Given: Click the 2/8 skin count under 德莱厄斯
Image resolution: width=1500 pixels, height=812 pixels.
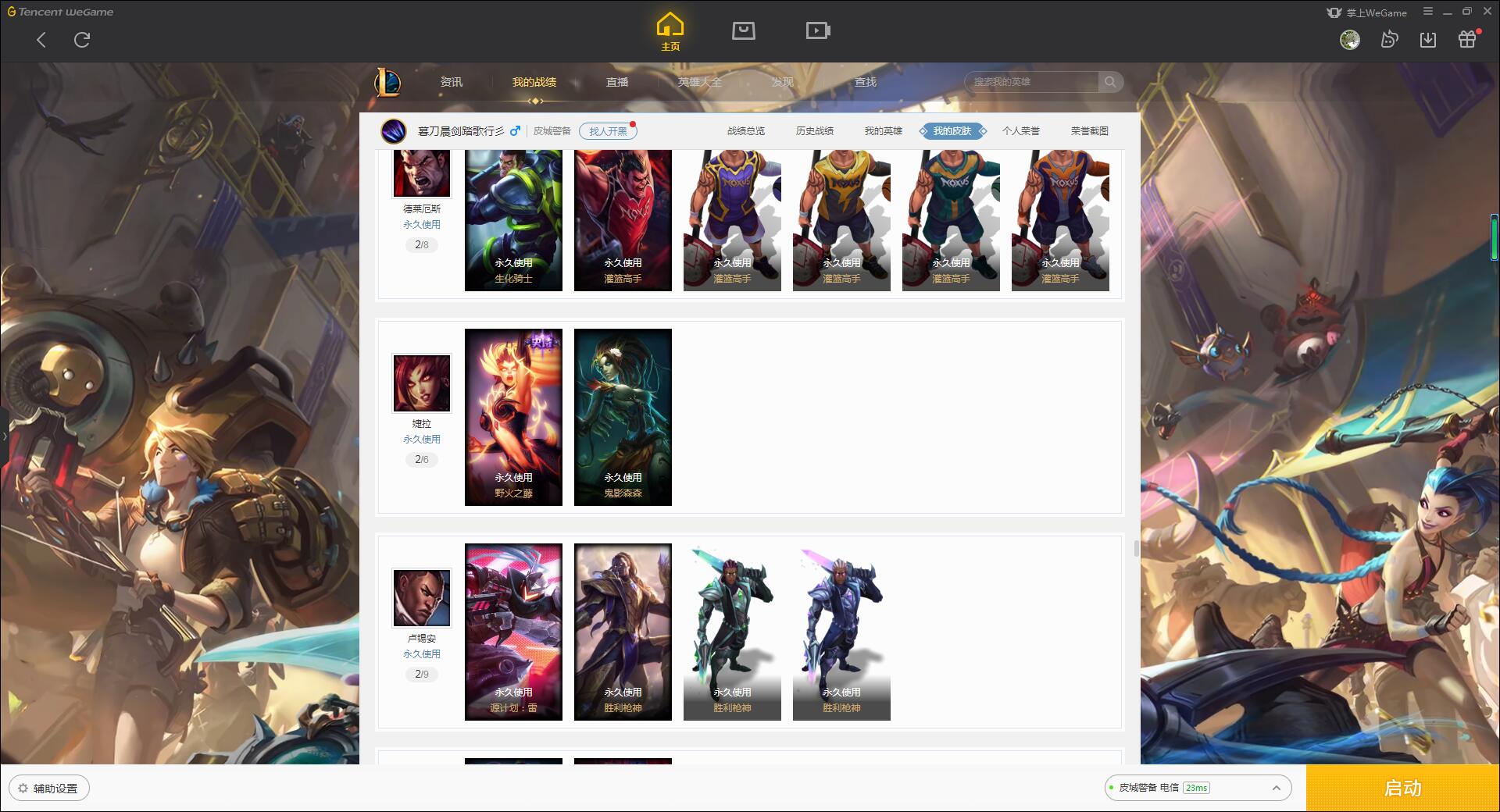Looking at the screenshot, I should 422,245.
